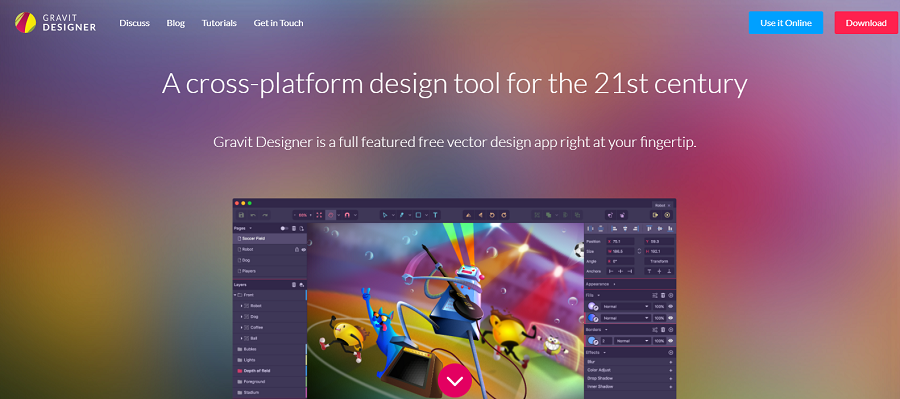Click the save icon in the app toolbar
The width and height of the screenshot is (900, 399).
click(x=241, y=215)
